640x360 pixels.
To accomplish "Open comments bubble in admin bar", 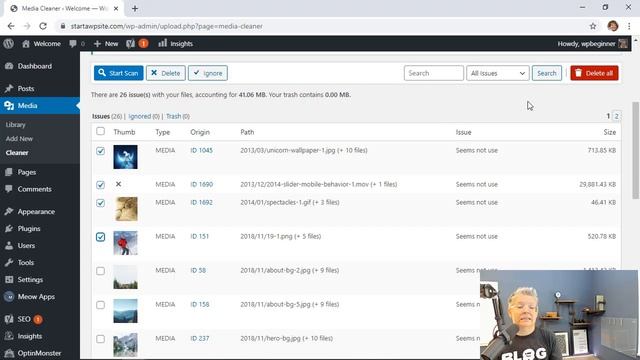I will [x=77, y=44].
